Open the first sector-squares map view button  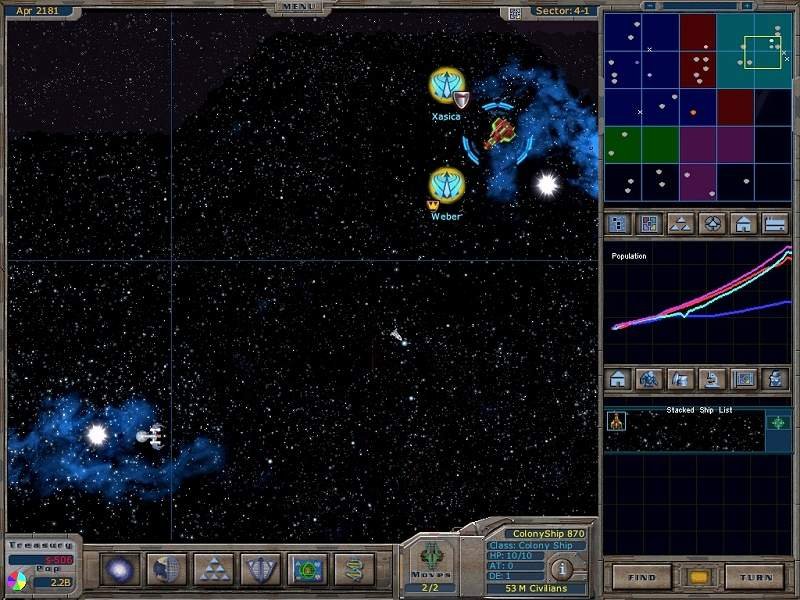[x=617, y=224]
